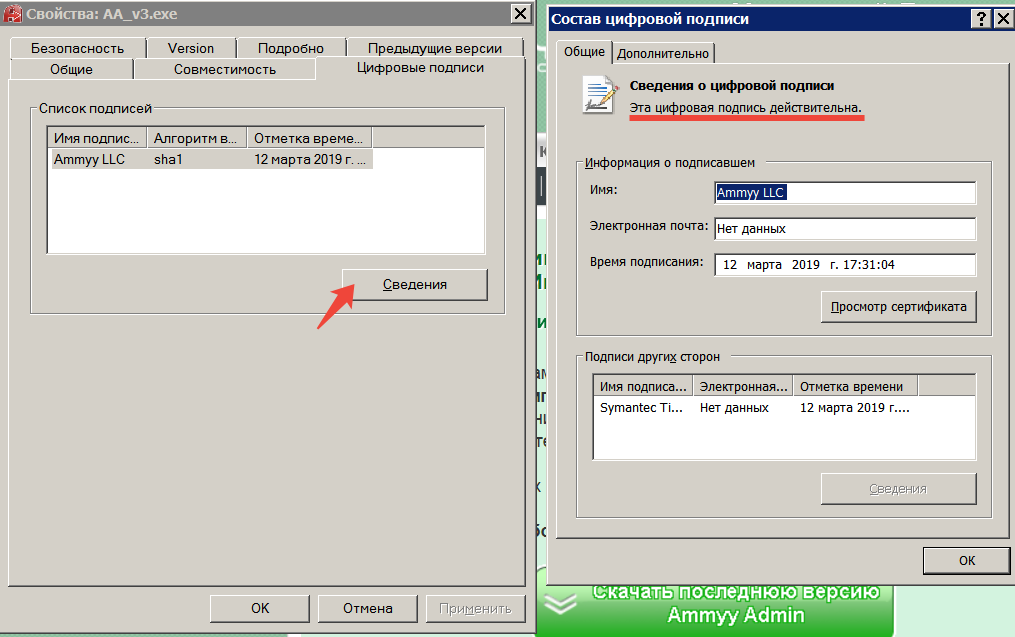Viewport: 1015px width, 637px height.
Task: Select the Цифровые подписи tab
Action: click(420, 68)
